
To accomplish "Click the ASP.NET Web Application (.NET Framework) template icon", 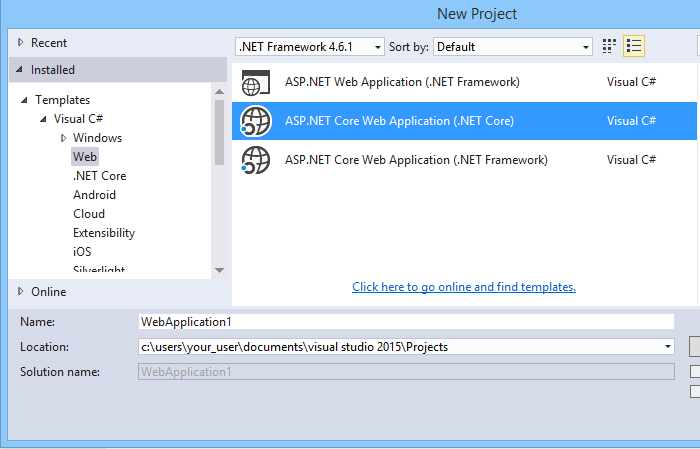I will [256, 83].
